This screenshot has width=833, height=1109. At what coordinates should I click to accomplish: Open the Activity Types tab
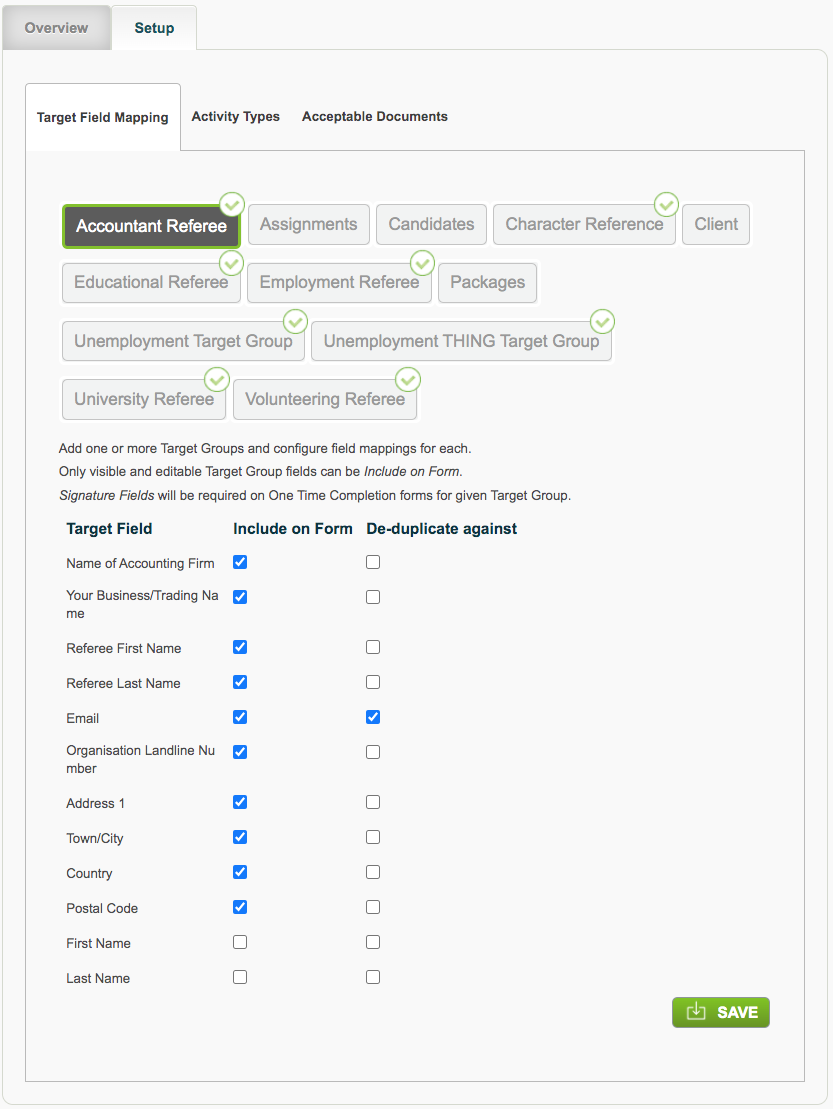point(235,117)
